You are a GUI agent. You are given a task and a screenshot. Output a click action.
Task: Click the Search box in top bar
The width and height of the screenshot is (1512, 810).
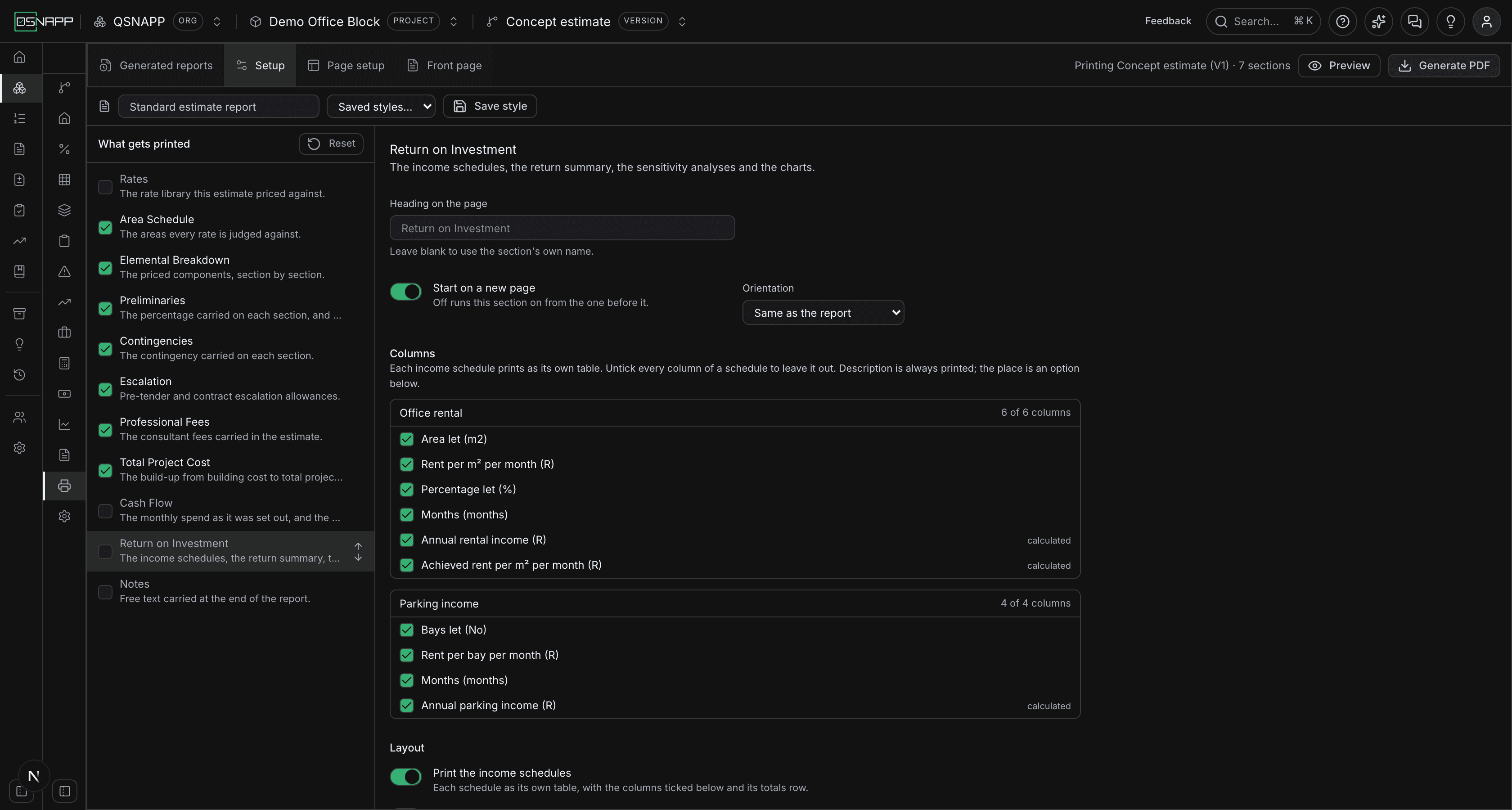1263,22
